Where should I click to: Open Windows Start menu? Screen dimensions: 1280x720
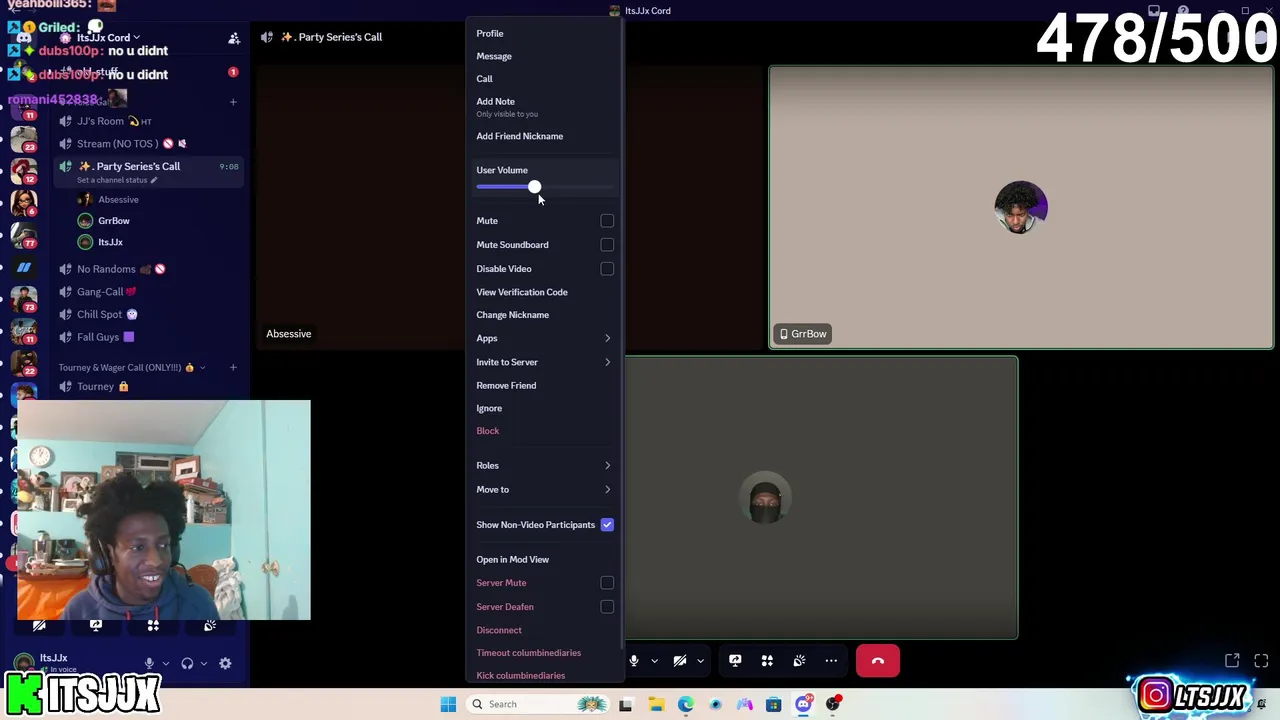tap(448, 704)
